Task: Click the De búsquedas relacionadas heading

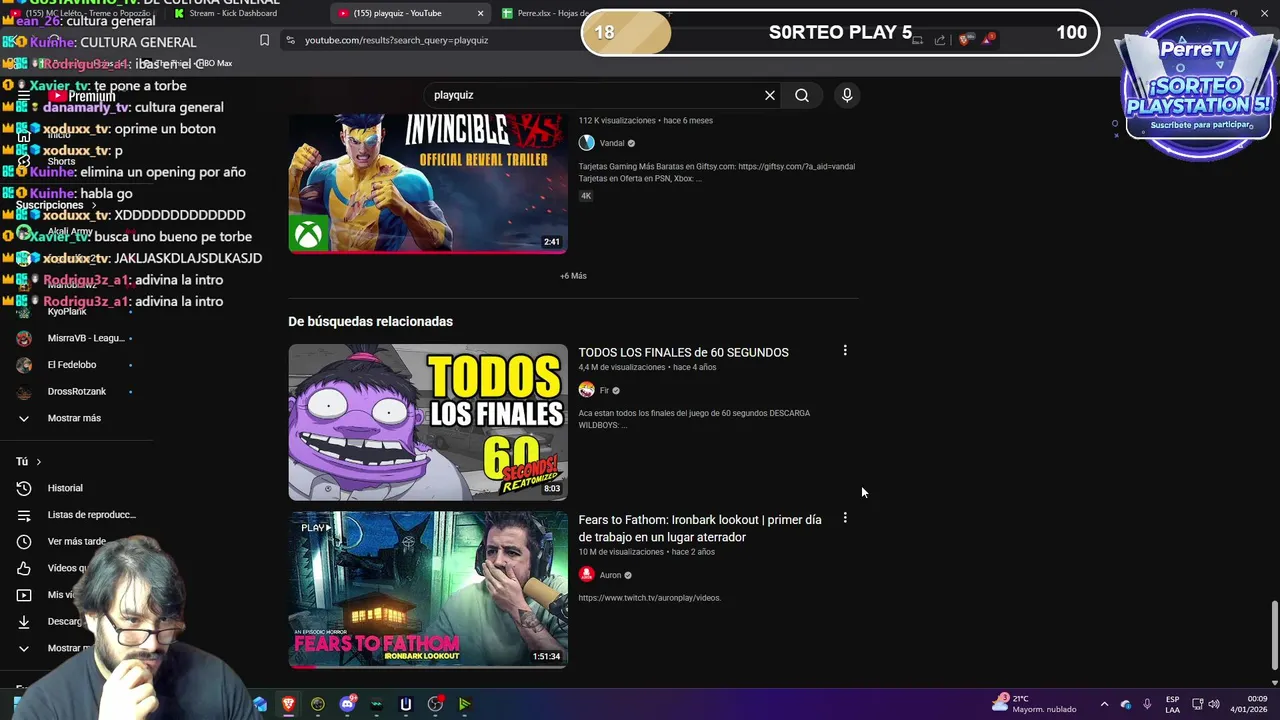Action: pos(370,321)
